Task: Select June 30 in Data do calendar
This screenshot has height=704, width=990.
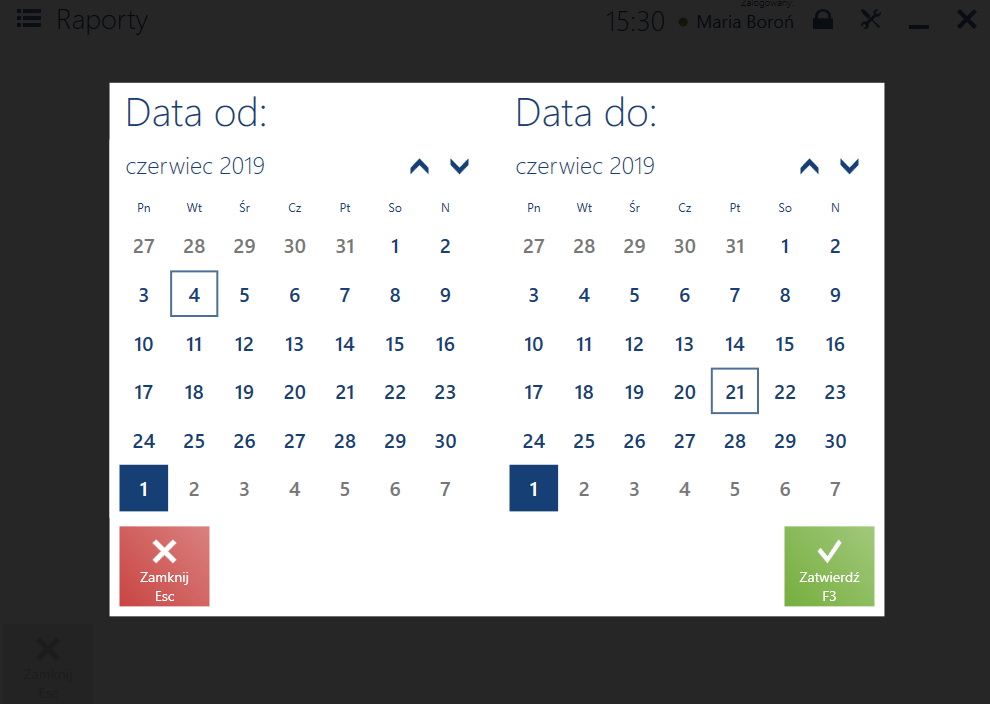Action: coord(835,441)
